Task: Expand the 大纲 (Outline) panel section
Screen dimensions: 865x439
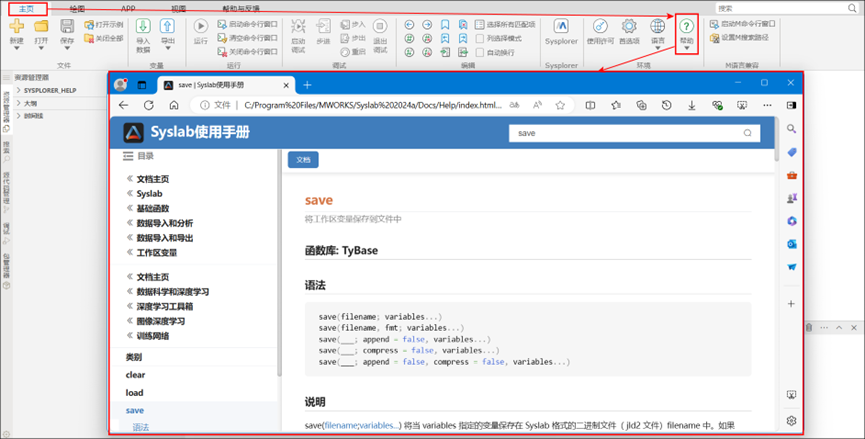Action: coord(19,103)
